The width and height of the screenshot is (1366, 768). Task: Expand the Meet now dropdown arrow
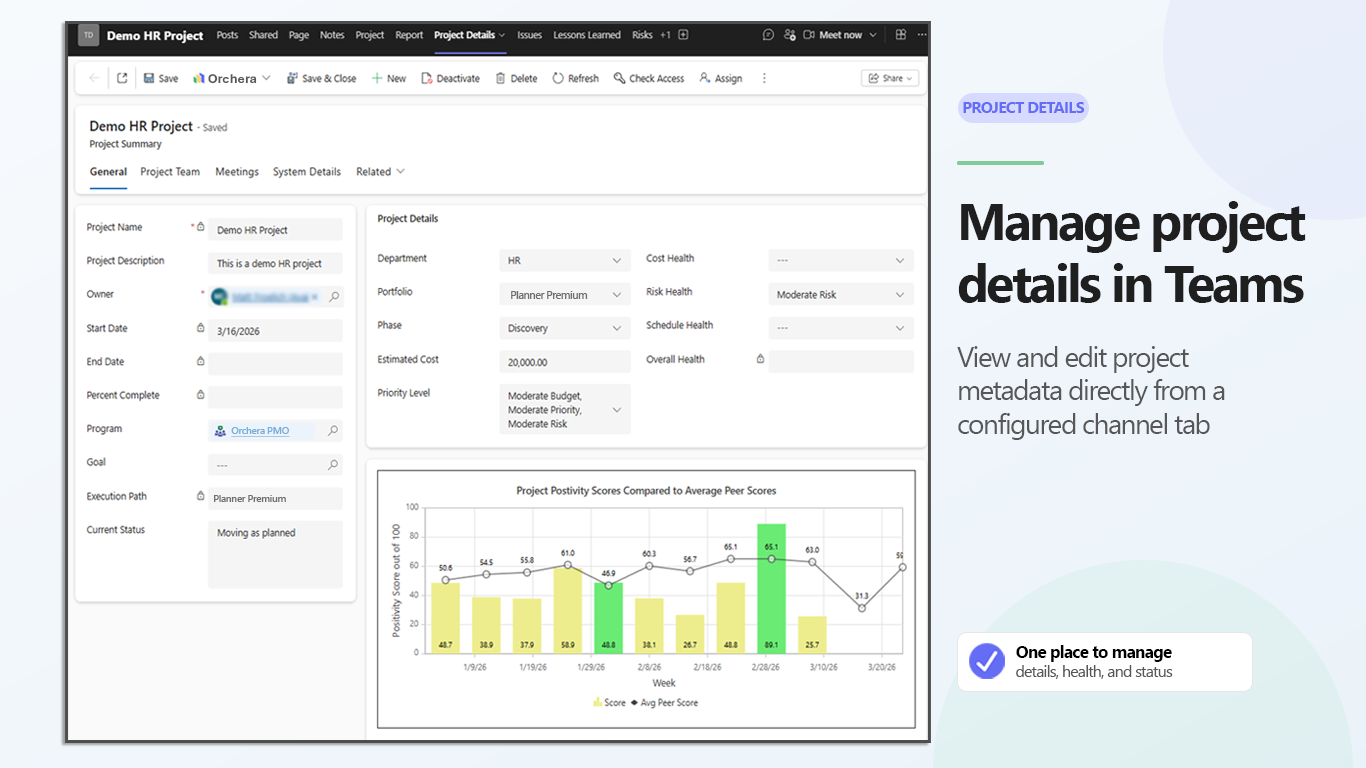[873, 35]
